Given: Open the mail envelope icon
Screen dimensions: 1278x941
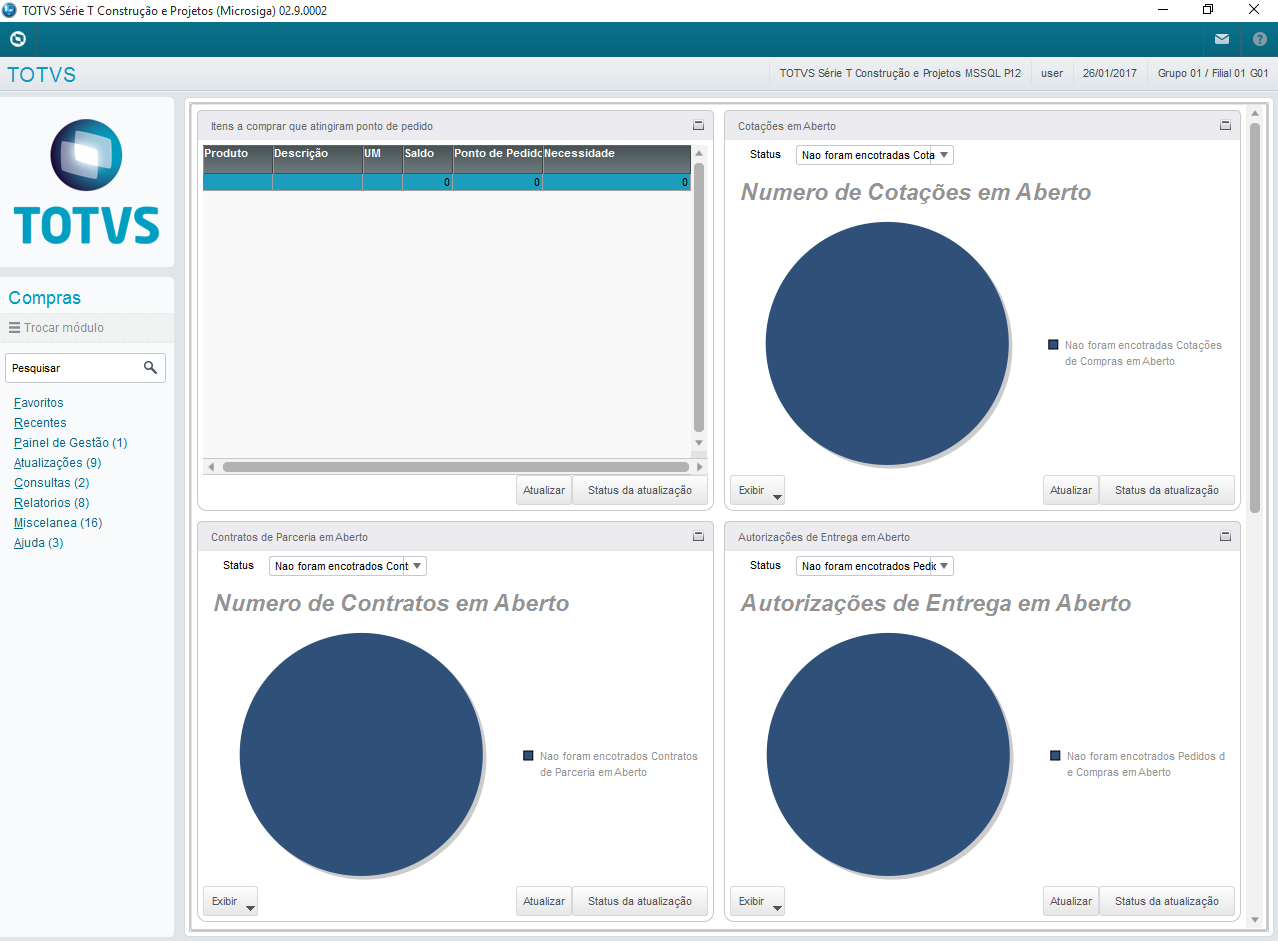Looking at the screenshot, I should (x=1222, y=39).
